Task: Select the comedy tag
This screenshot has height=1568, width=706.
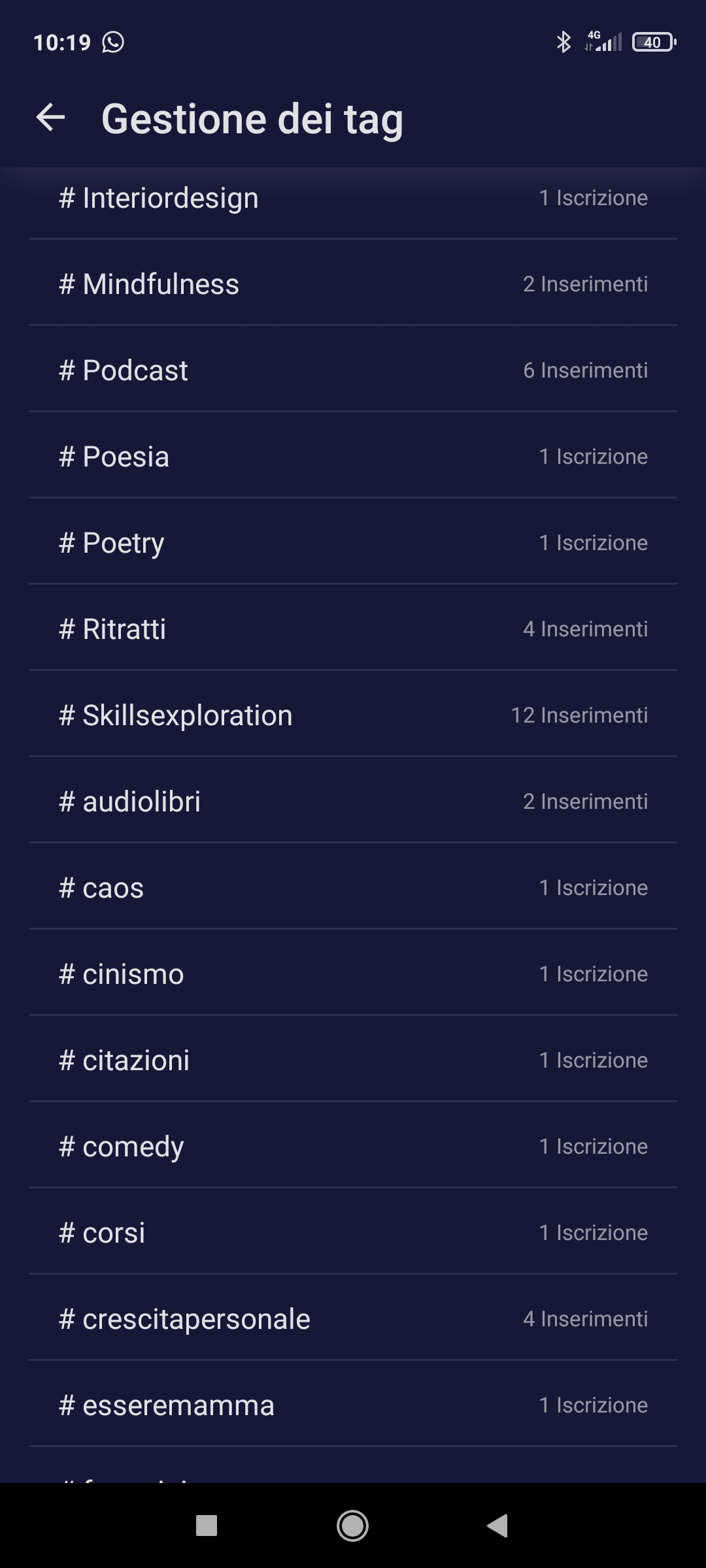Action: pos(353,1147)
